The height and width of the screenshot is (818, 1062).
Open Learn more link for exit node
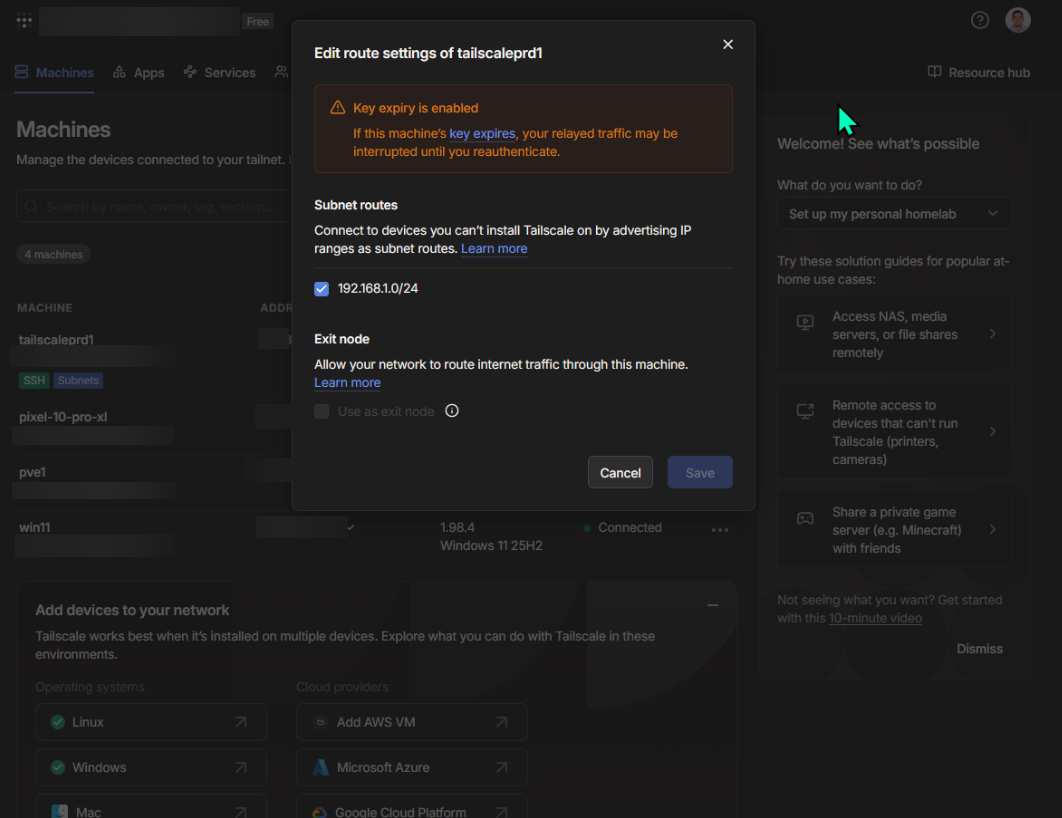click(x=347, y=383)
